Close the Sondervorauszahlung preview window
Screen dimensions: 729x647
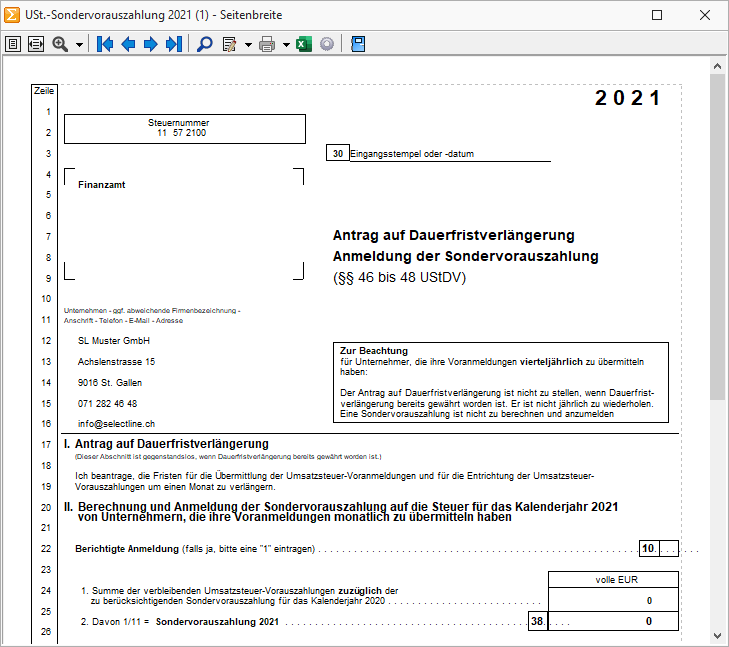coord(705,15)
